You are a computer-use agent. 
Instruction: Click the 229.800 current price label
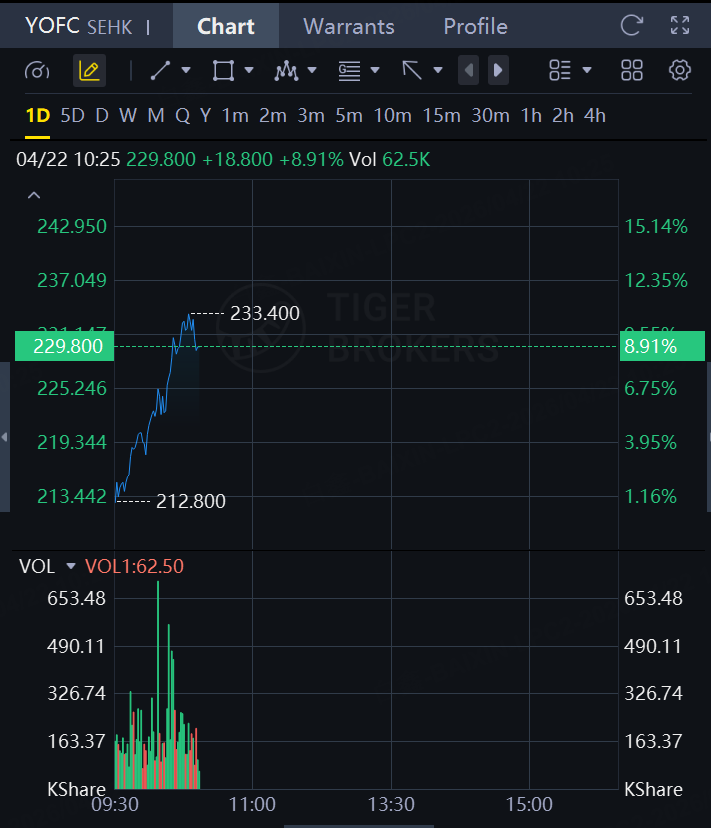click(x=65, y=347)
